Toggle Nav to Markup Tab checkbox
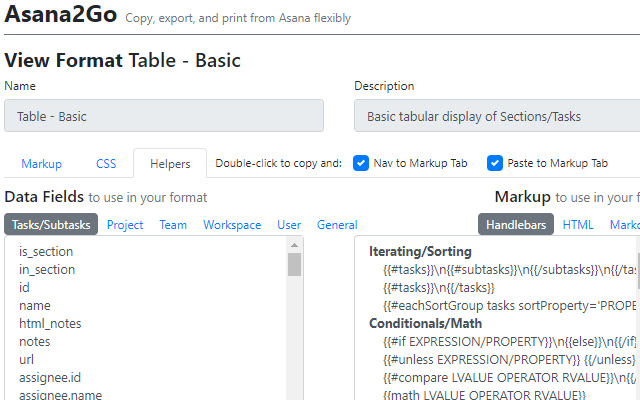 [x=361, y=163]
